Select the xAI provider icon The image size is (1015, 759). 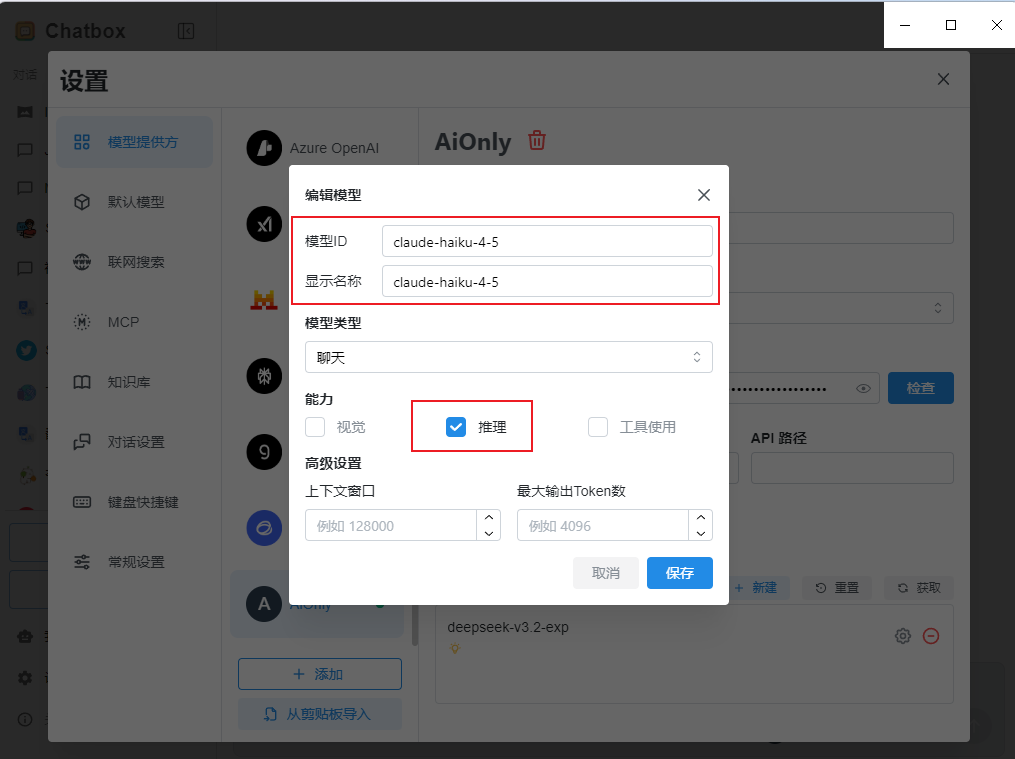click(264, 224)
